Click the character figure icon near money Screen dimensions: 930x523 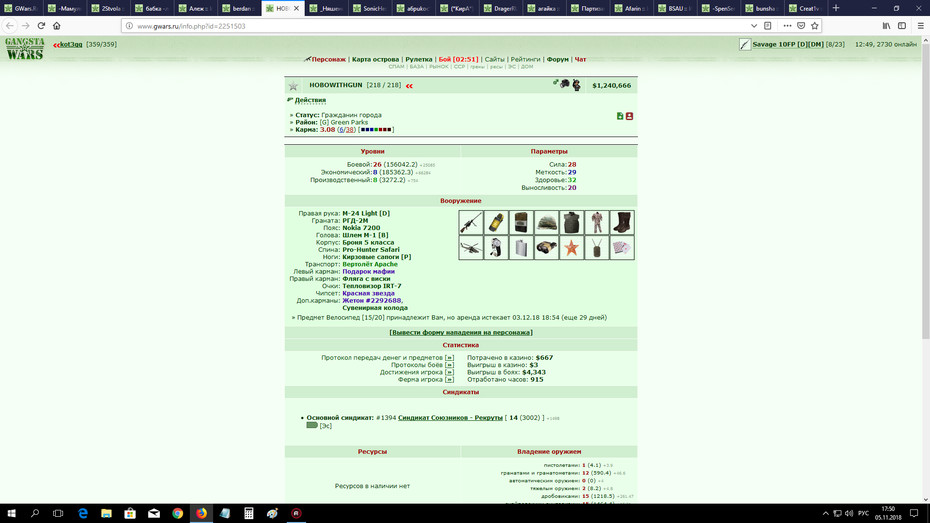(x=576, y=85)
